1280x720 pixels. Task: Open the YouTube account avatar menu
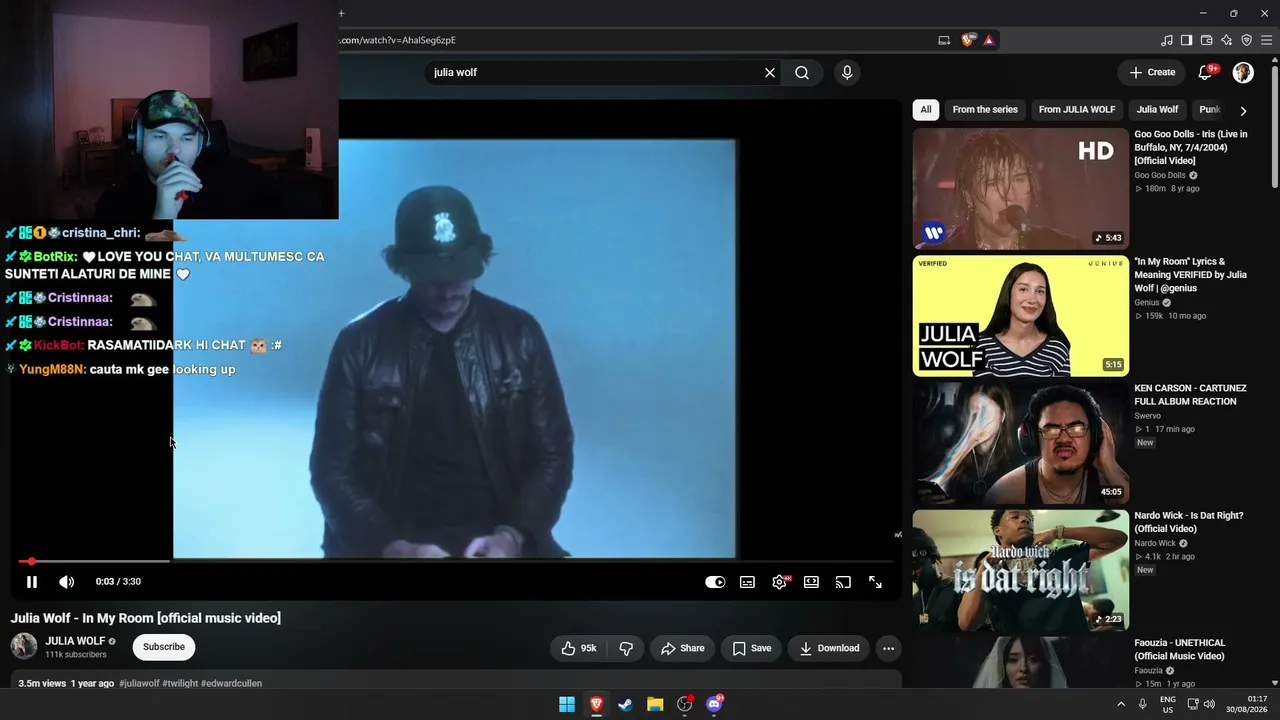(x=1243, y=72)
